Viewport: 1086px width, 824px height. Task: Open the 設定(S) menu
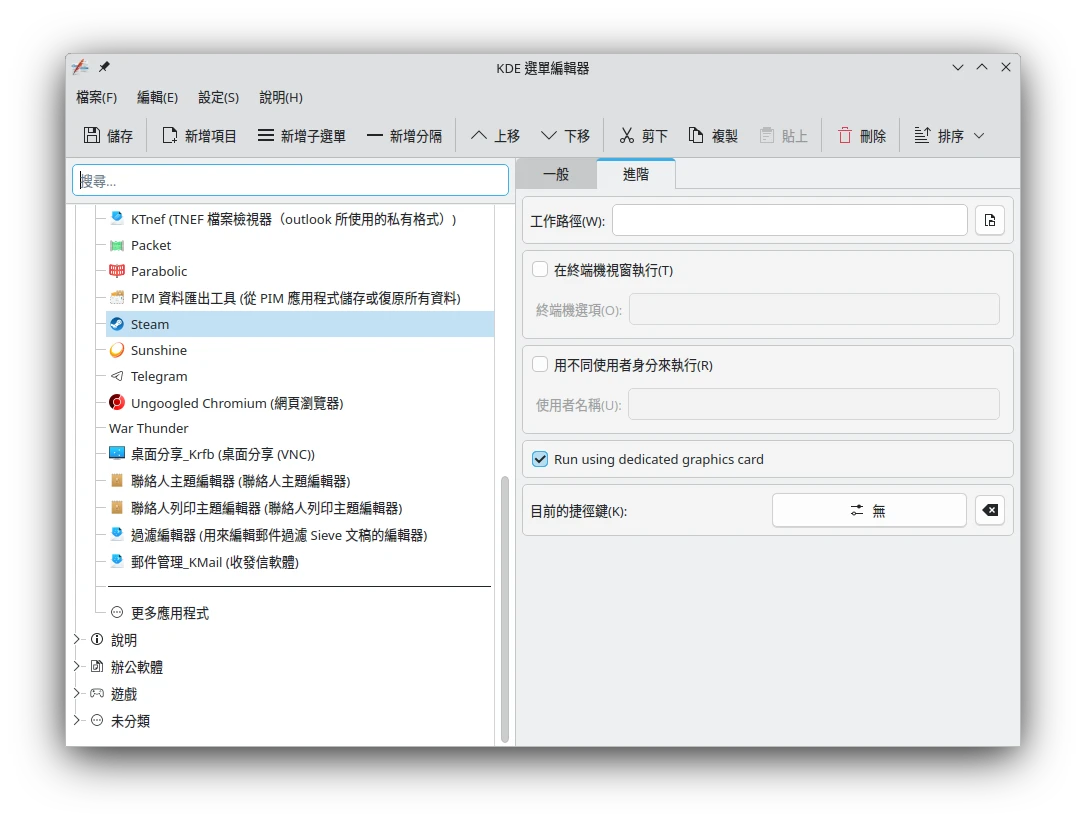coord(218,97)
